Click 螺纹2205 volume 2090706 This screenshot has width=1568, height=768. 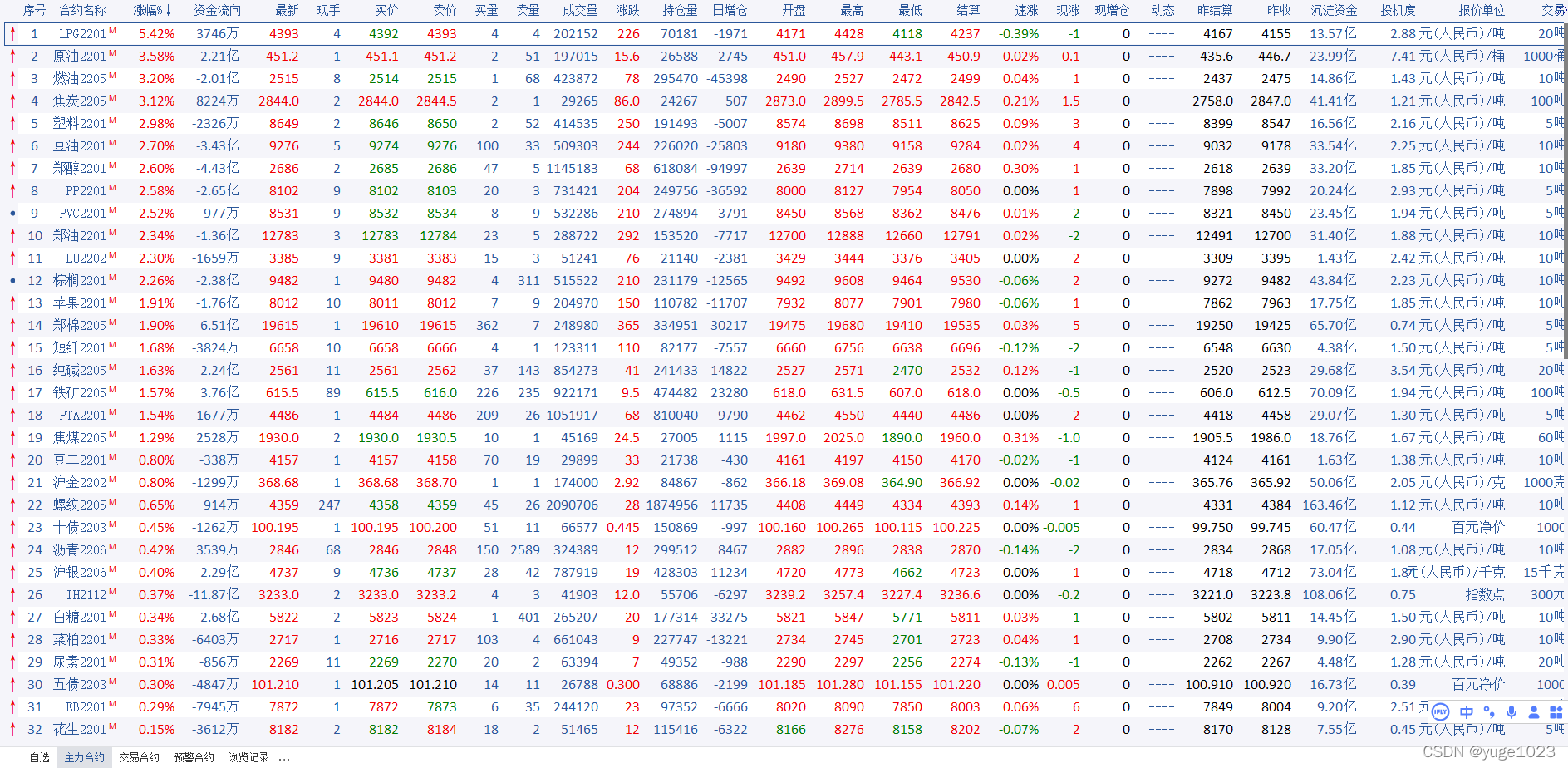(x=573, y=505)
